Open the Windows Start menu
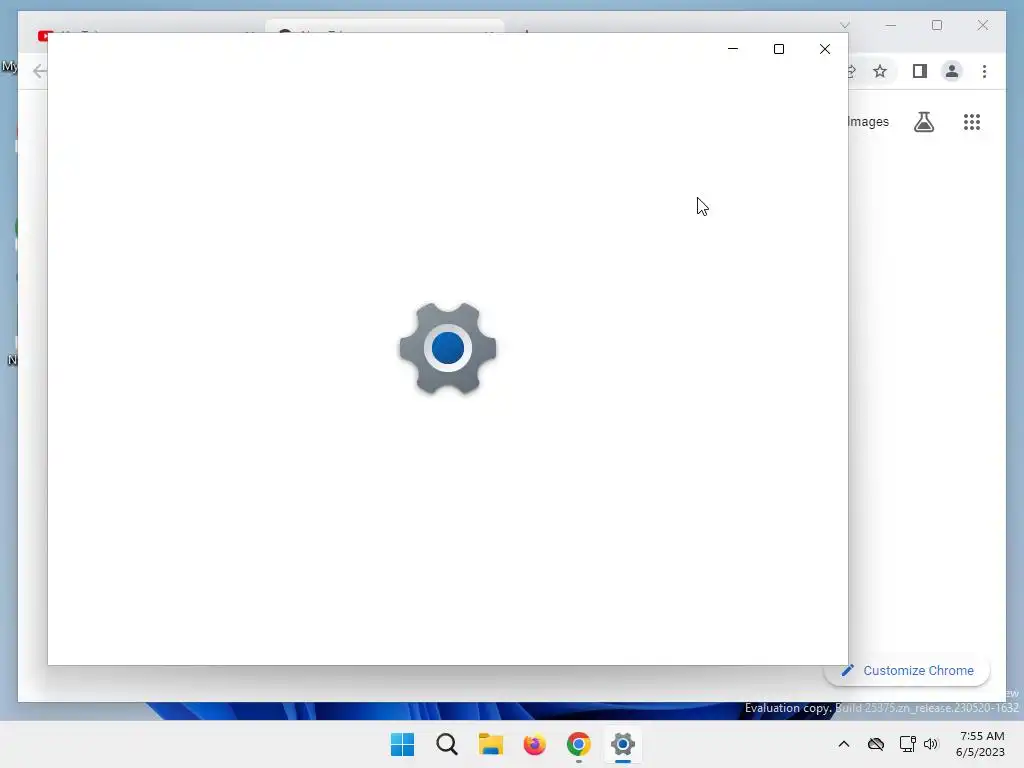The image size is (1024, 768). pos(402,744)
